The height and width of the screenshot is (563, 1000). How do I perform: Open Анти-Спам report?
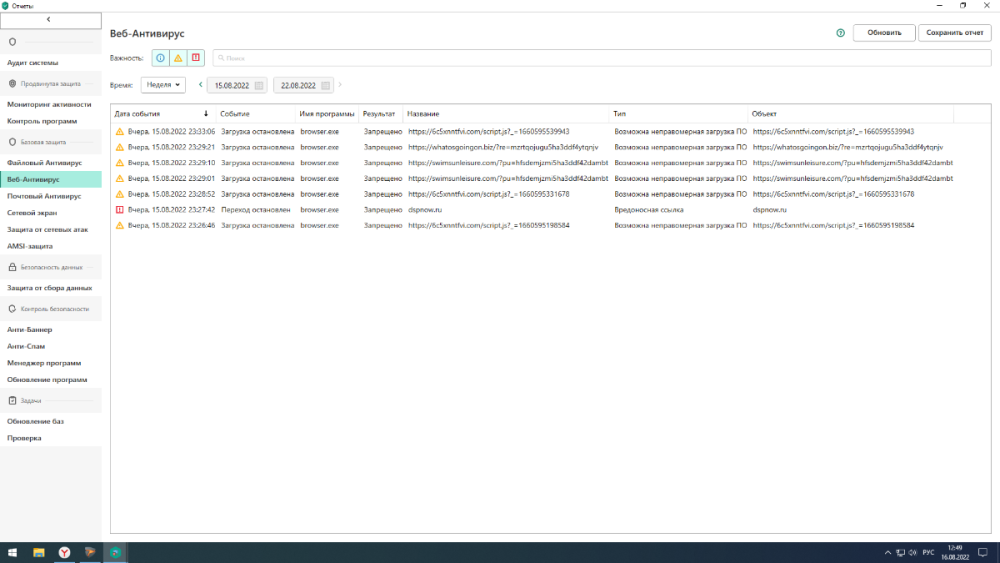(x=26, y=346)
